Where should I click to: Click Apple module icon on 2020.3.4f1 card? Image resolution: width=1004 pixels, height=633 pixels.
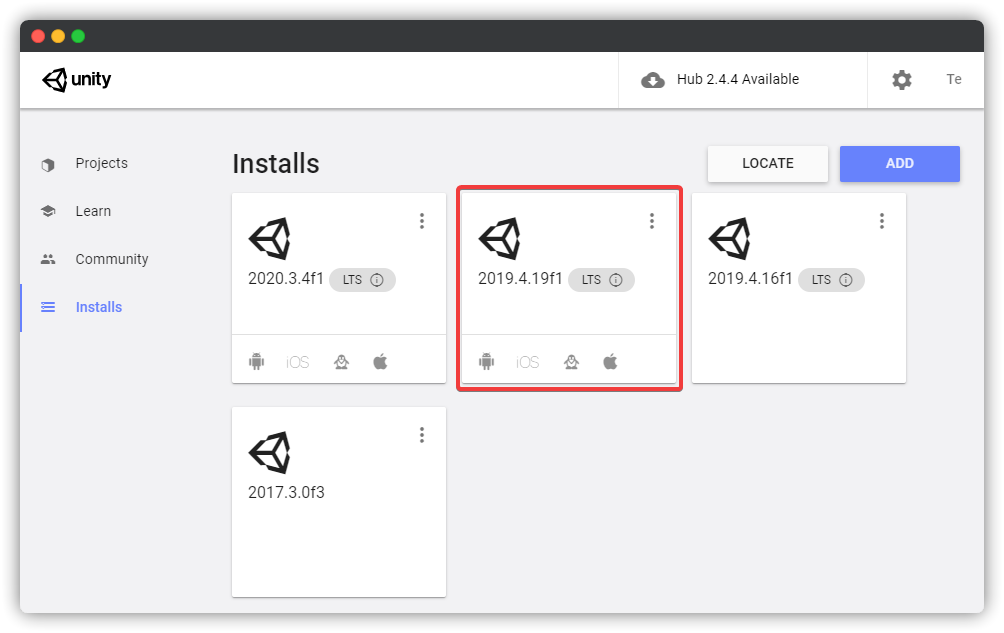click(x=380, y=362)
